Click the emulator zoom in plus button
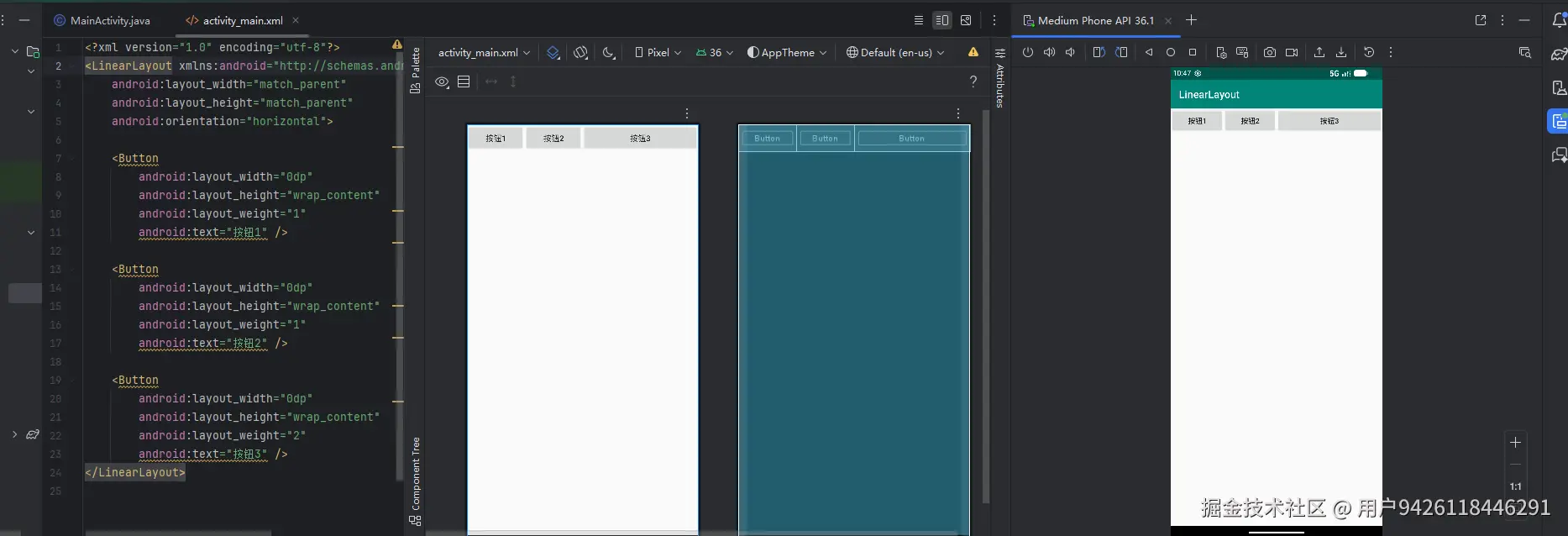The image size is (1568, 536). click(1515, 443)
